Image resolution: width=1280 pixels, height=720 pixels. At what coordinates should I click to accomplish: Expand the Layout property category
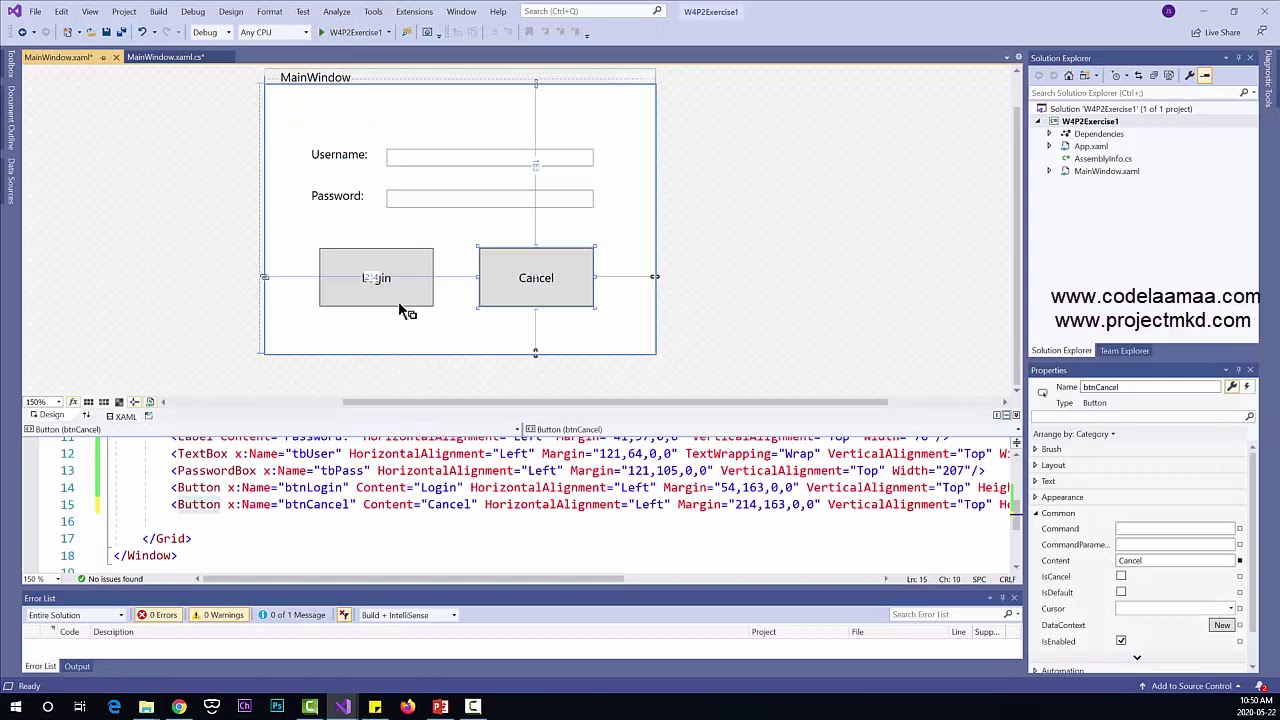[1035, 465]
